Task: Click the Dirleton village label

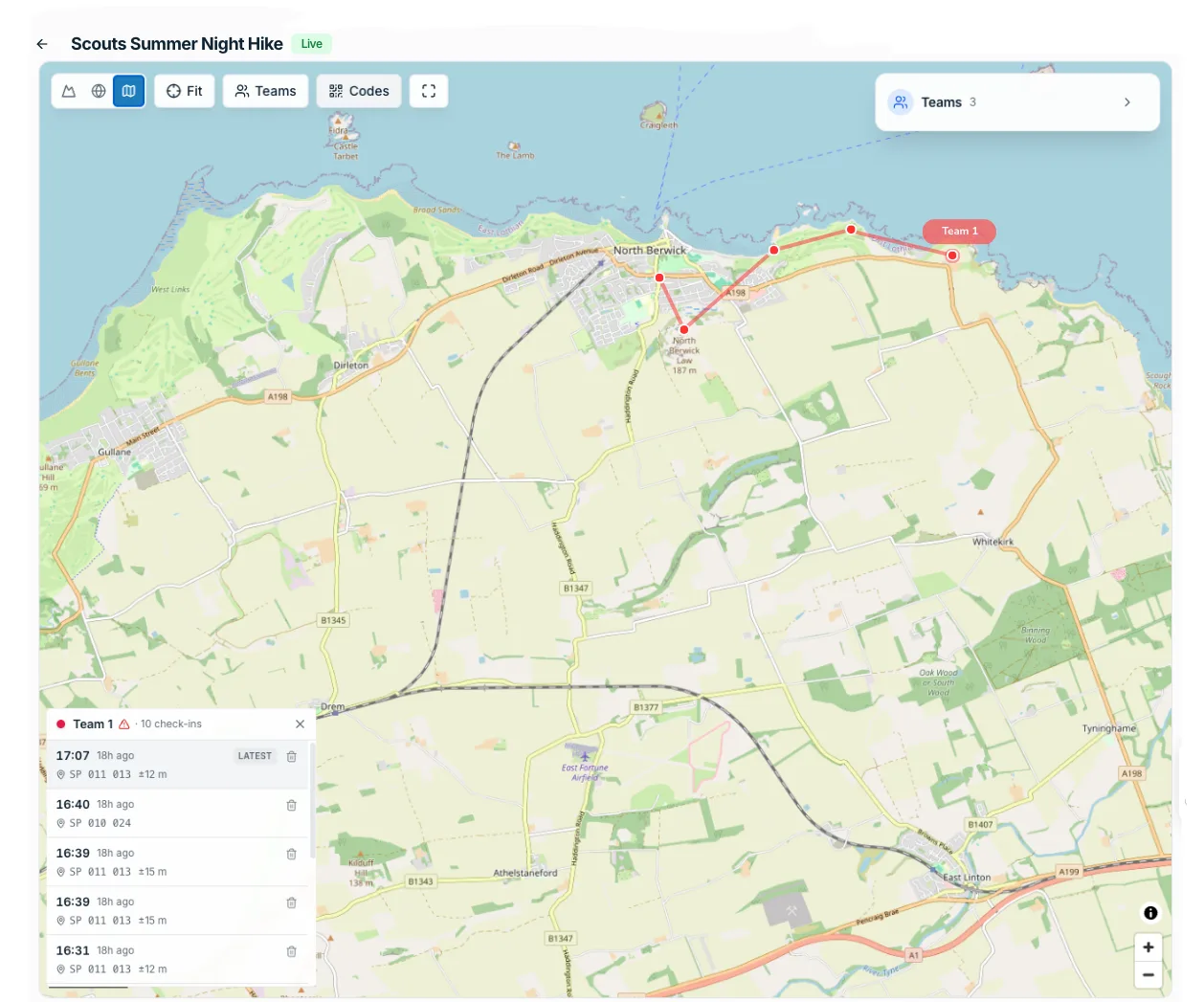Action: pos(351,366)
